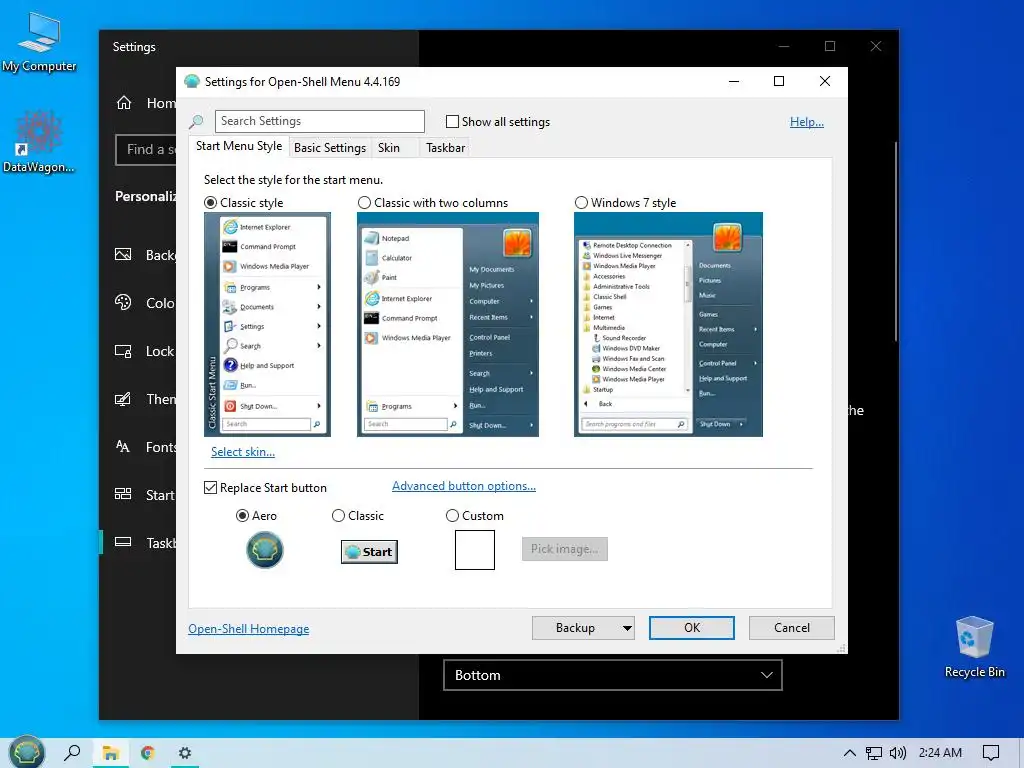Open the Backup dropdown arrow
1024x768 pixels.
click(x=626, y=628)
